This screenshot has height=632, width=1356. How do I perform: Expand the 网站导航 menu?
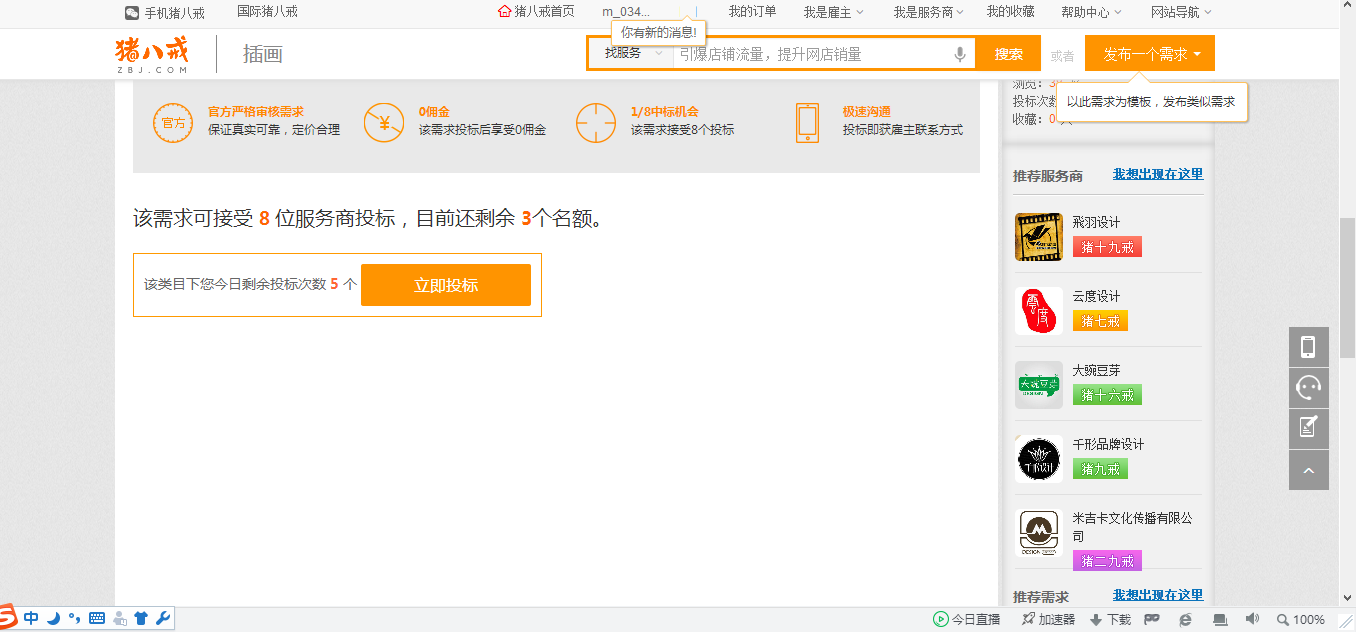(1181, 12)
